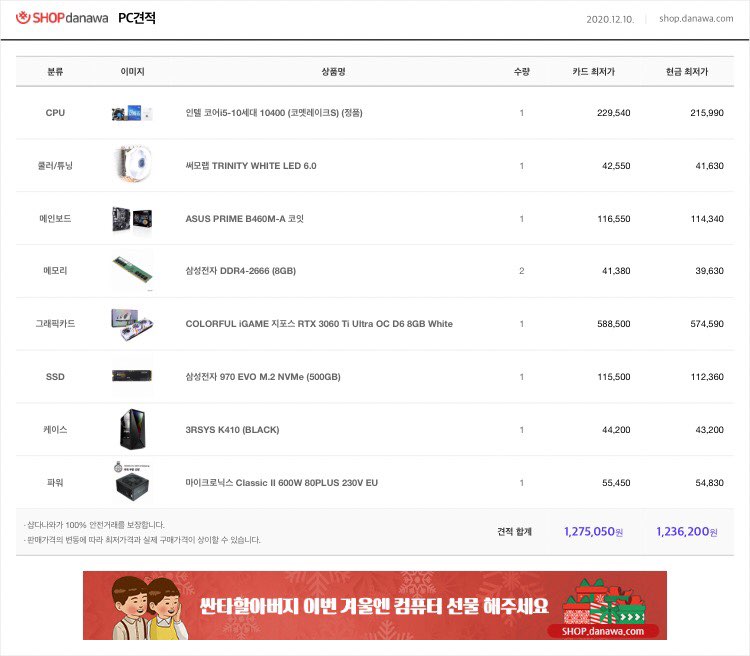Open the shop.danawa.com link in header
This screenshot has width=750, height=656.
[696, 19]
